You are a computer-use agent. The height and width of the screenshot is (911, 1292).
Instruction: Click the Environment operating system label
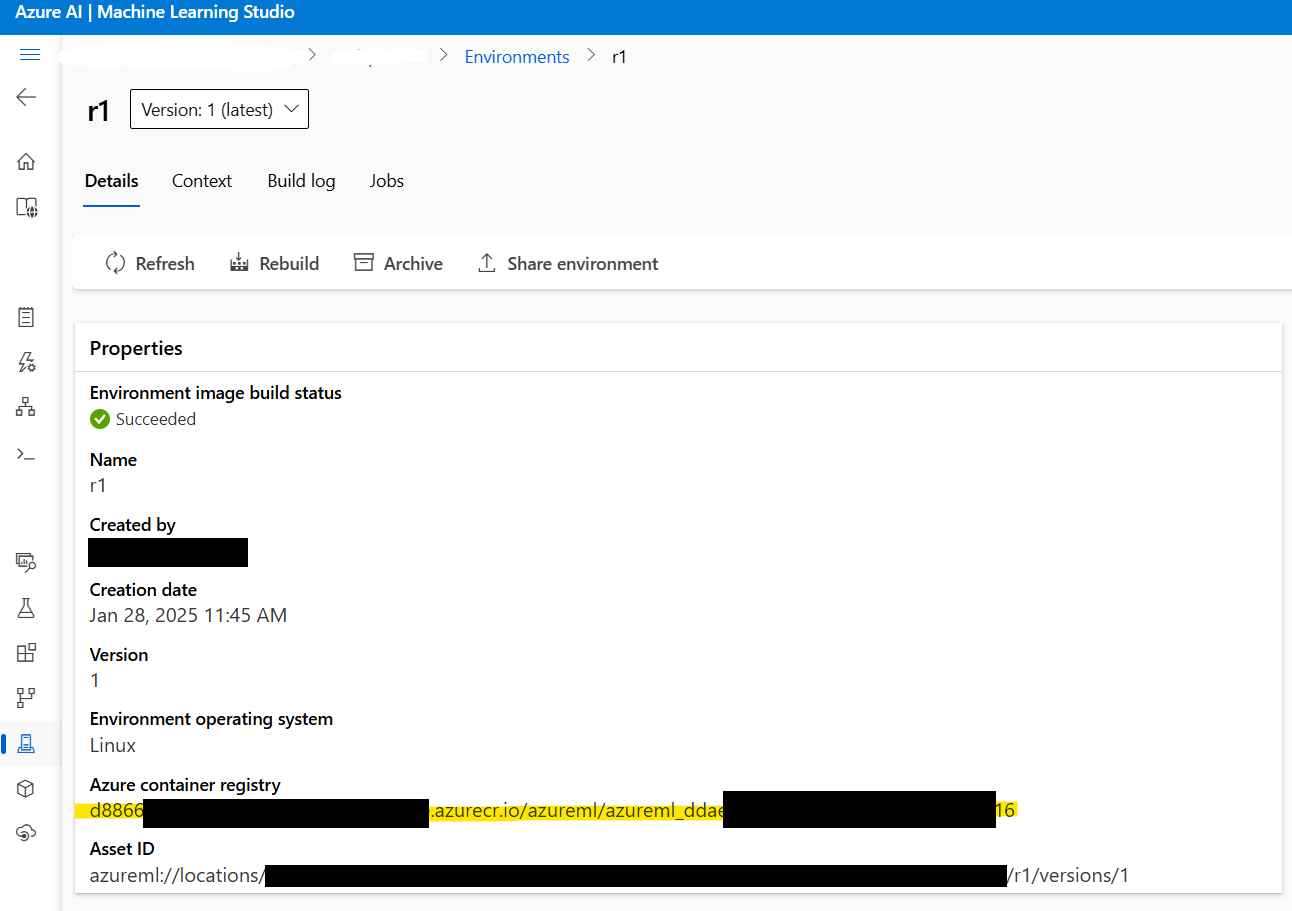point(211,719)
